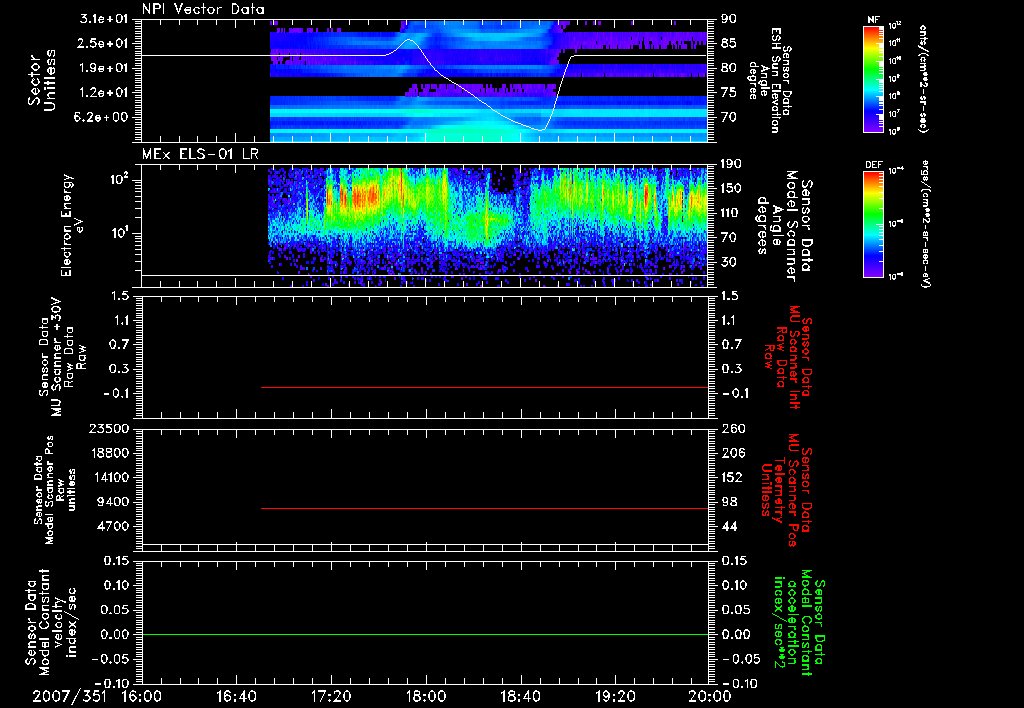
Task: Click the '44' telemetry tick label
Action: (729, 526)
